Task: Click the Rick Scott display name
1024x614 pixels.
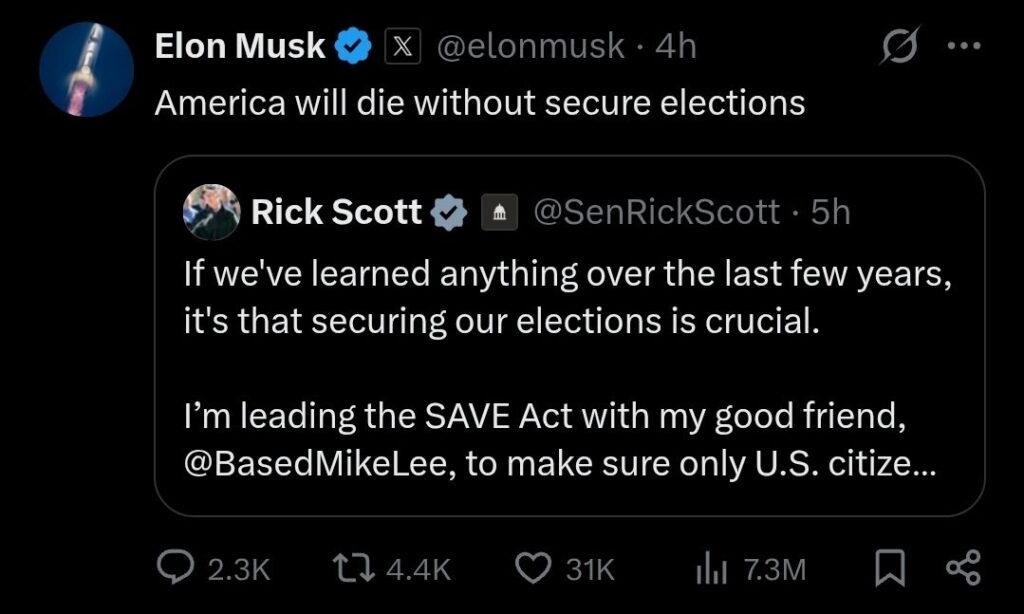Action: (x=336, y=211)
